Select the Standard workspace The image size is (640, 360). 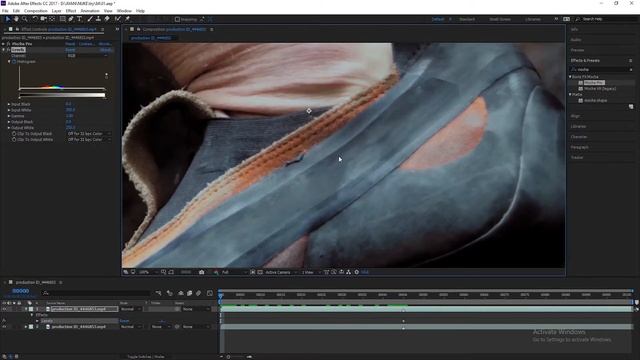(467, 19)
